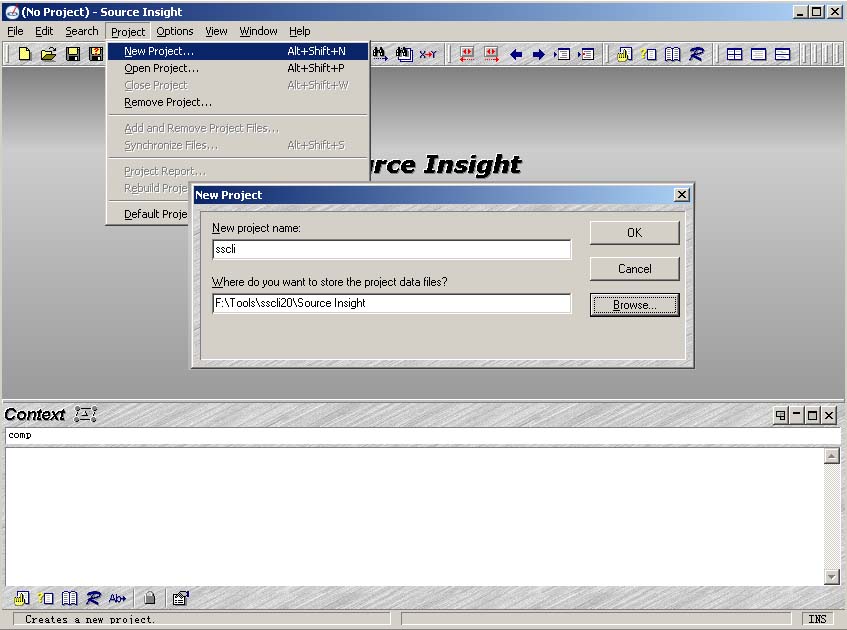Click the Open file folder toolbar icon
847x630 pixels.
(x=49, y=54)
